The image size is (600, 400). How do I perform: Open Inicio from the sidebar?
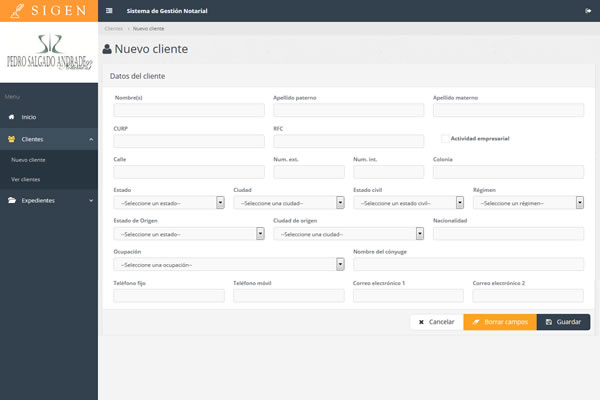point(28,117)
